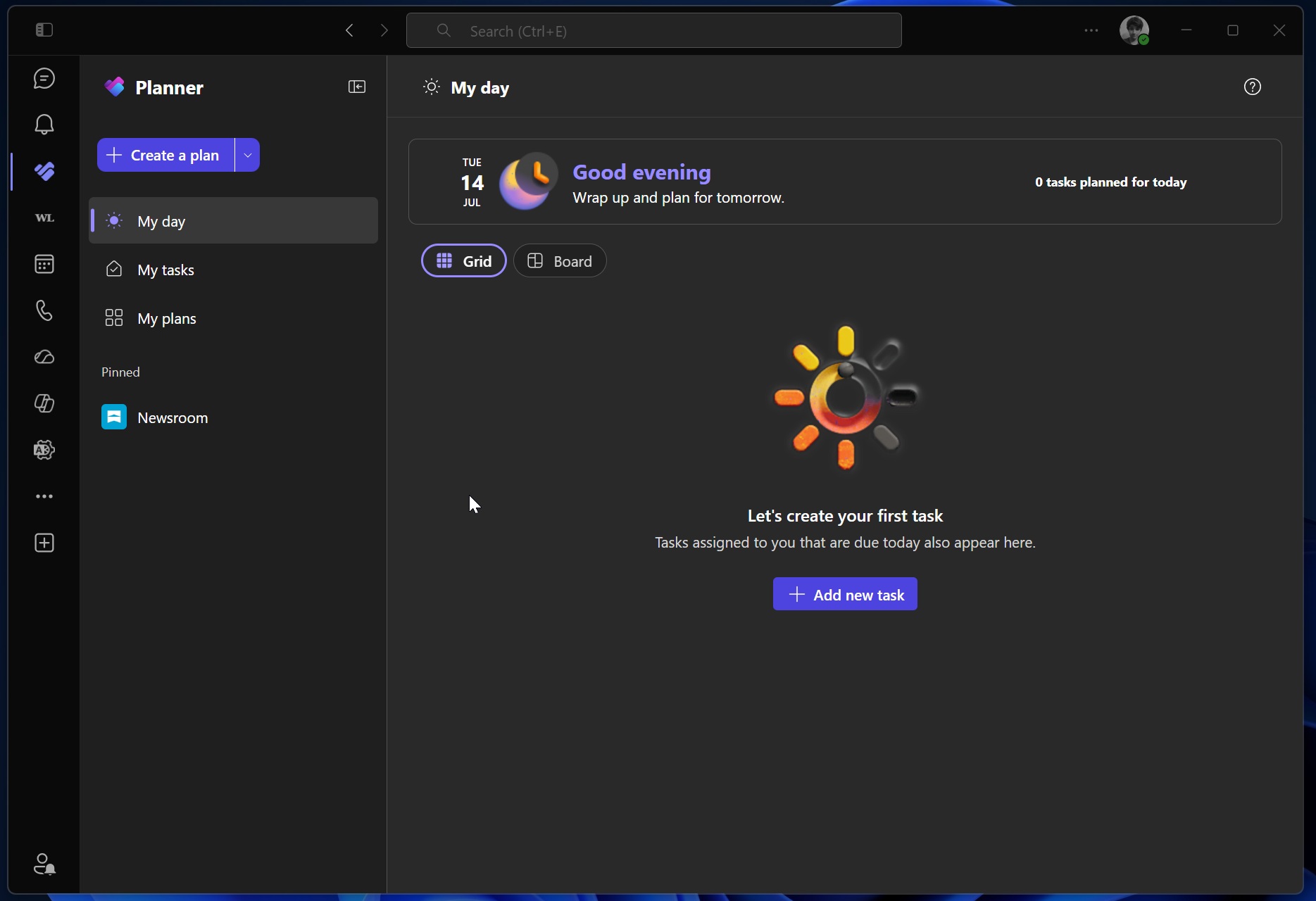Click the Planner logo icon
Viewport: 1316px width, 901px height.
(x=115, y=87)
